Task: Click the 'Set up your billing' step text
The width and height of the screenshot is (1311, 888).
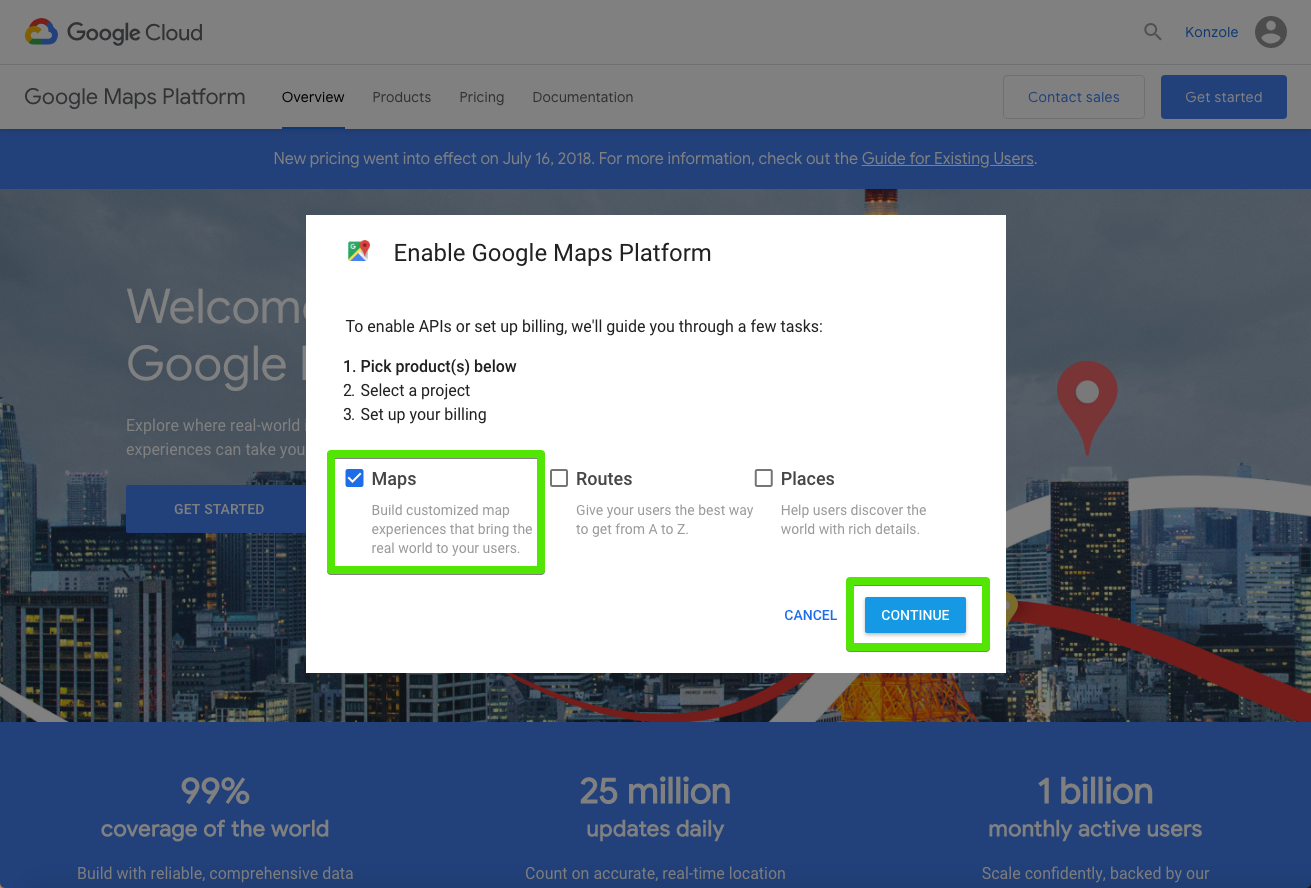Action: click(x=423, y=414)
